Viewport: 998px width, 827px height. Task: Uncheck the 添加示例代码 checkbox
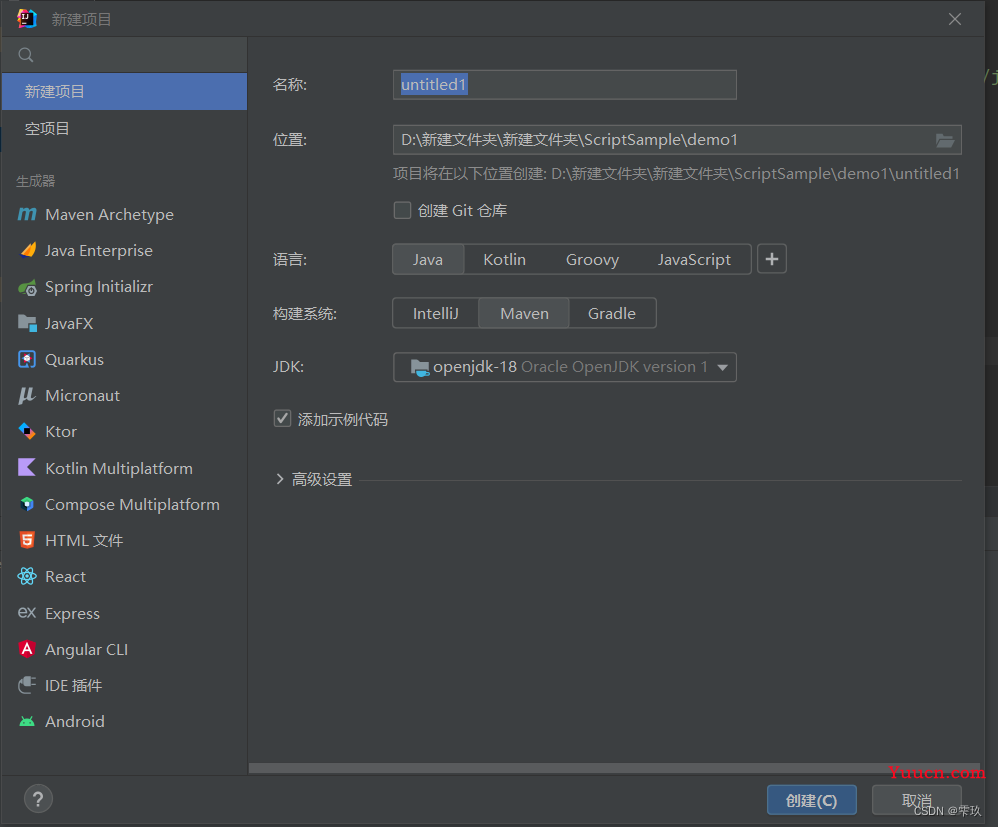[282, 419]
